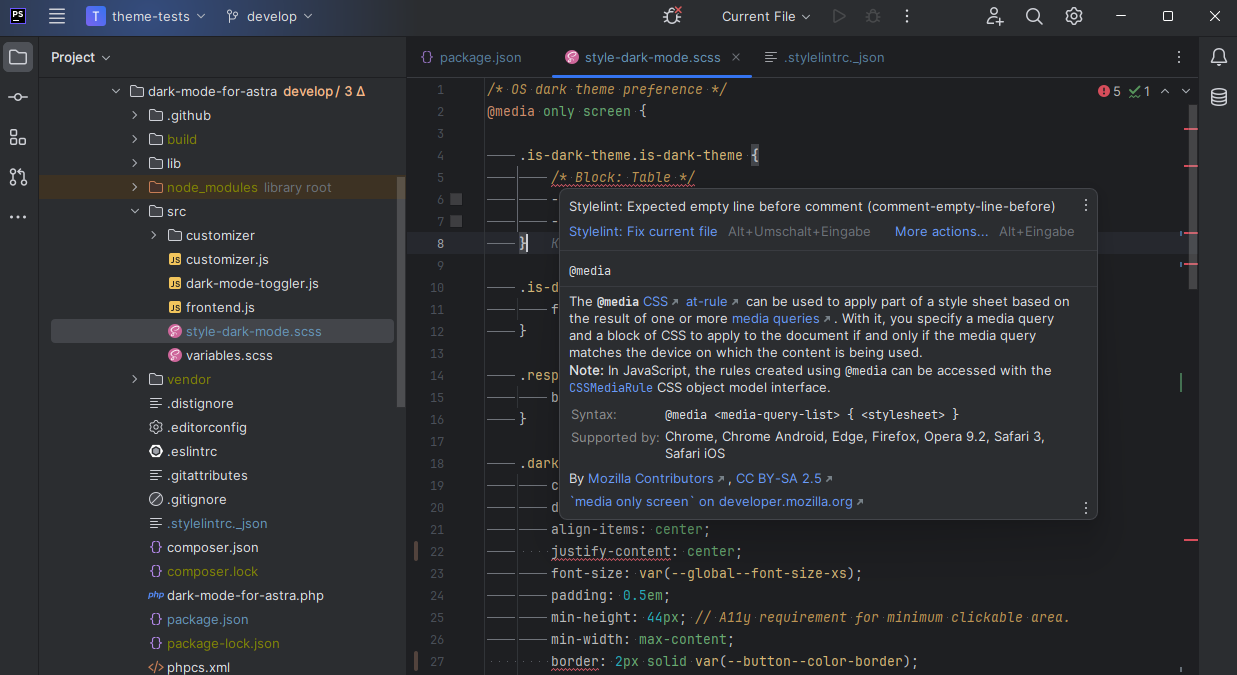1237x675 pixels.
Task: Open the media queries documentation link
Action: coord(775,318)
